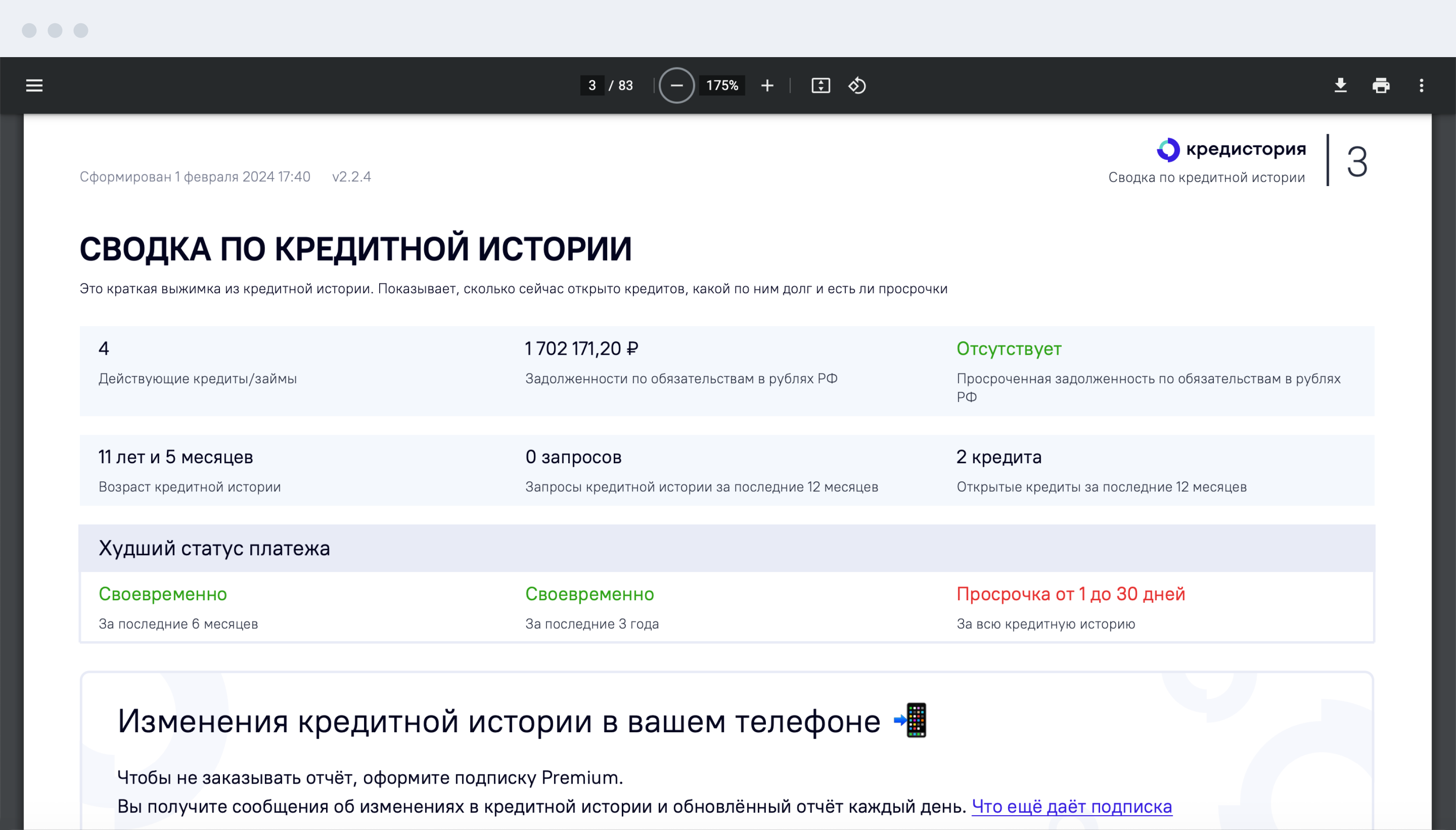Click the label 'За всю кредитную историю'
1456x830 pixels.
[x=1045, y=624]
